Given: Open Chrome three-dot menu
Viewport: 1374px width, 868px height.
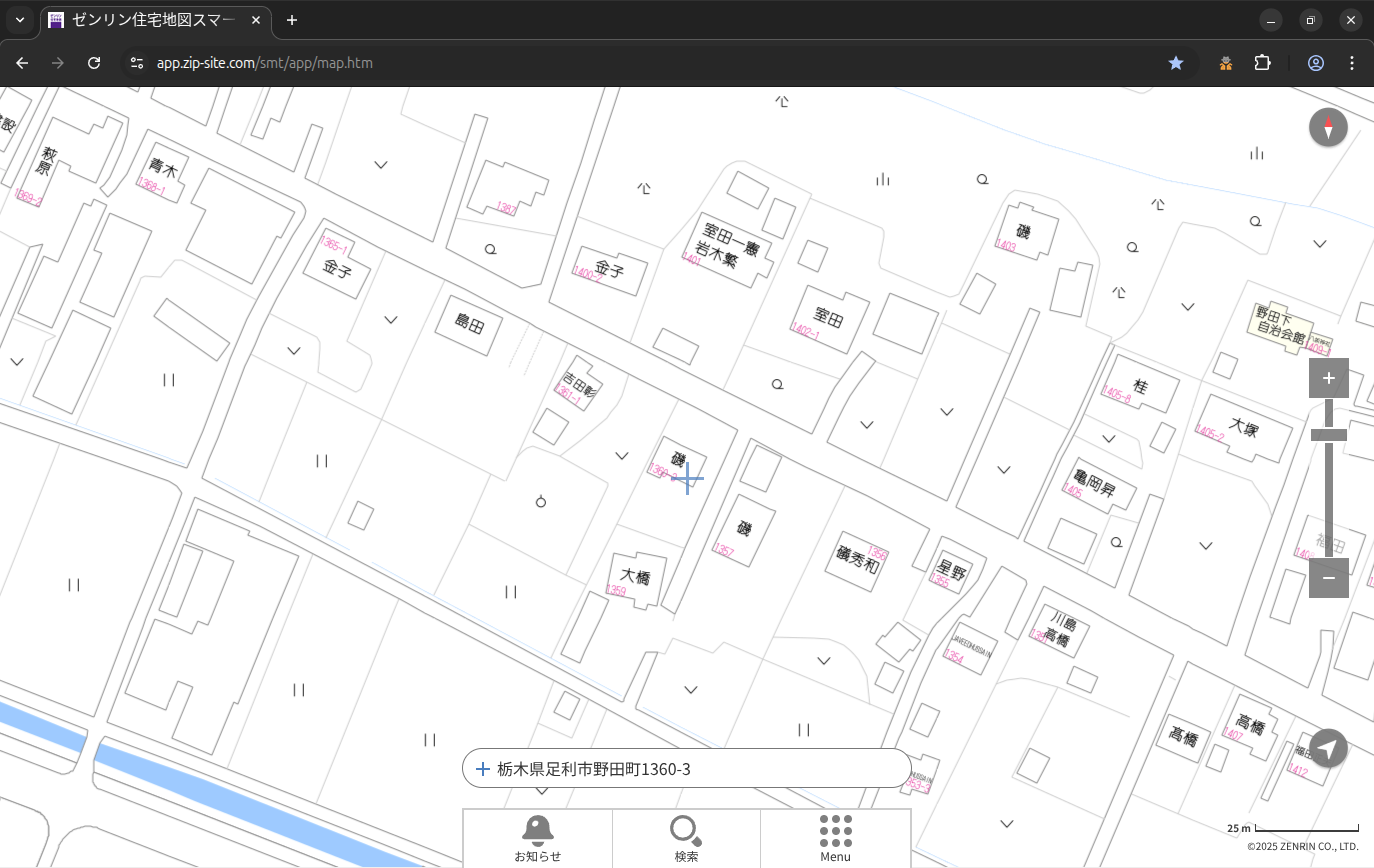Looking at the screenshot, I should (x=1352, y=63).
